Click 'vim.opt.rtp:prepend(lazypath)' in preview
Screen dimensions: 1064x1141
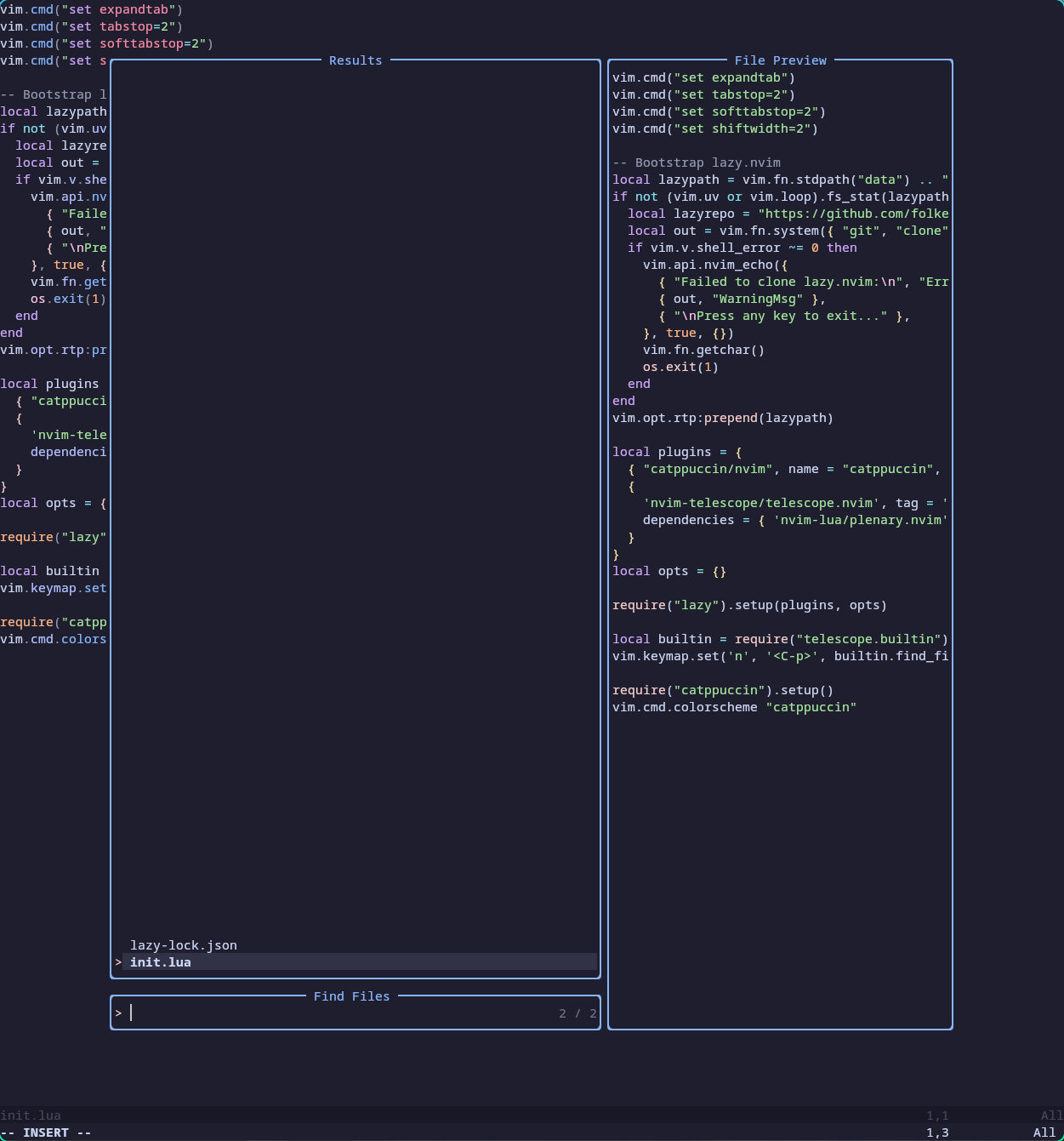(723, 418)
